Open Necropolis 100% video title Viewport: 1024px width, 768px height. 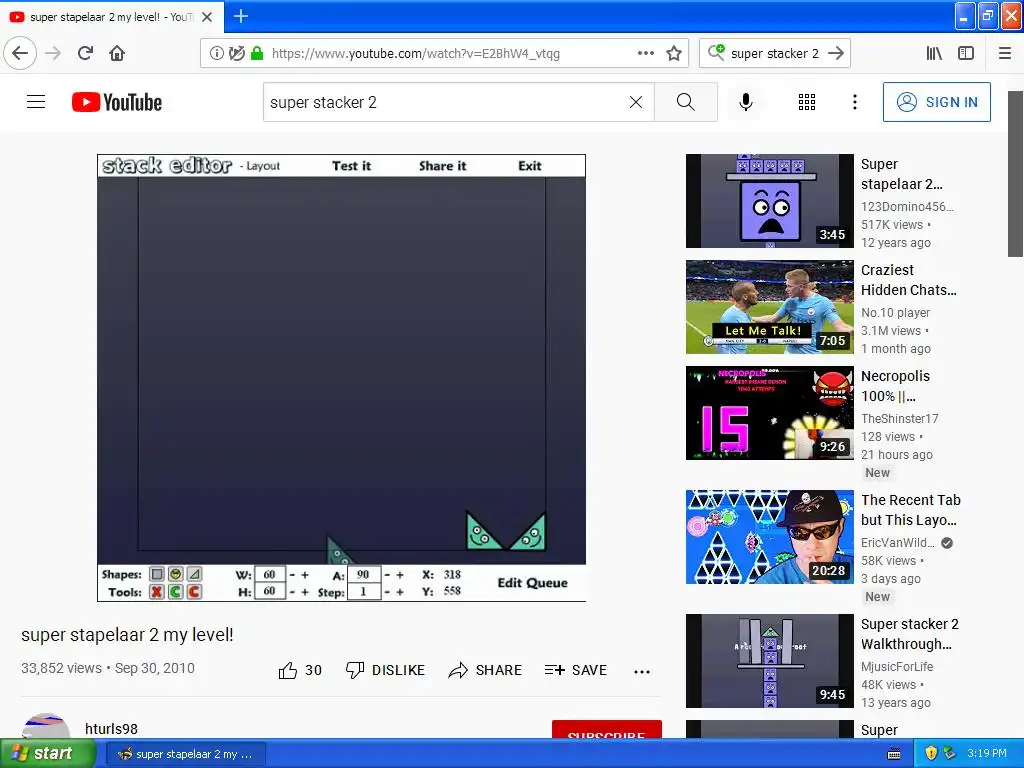click(895, 386)
